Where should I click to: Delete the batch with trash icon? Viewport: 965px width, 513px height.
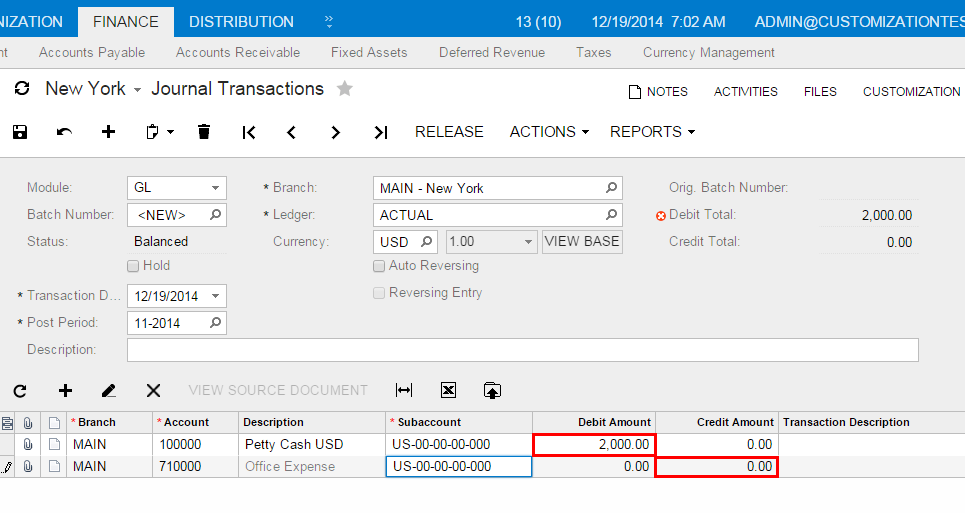(x=204, y=132)
